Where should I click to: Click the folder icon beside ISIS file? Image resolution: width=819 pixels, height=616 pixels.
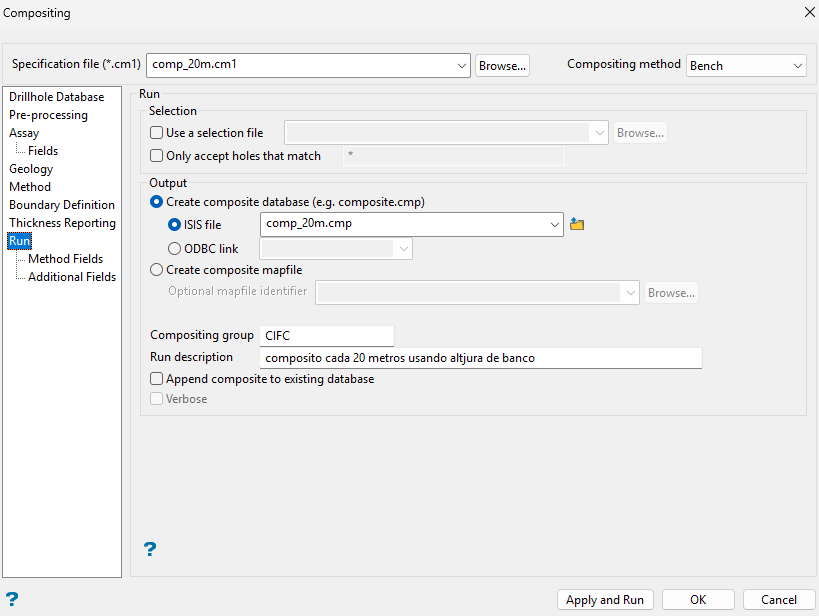pyautogui.click(x=577, y=224)
